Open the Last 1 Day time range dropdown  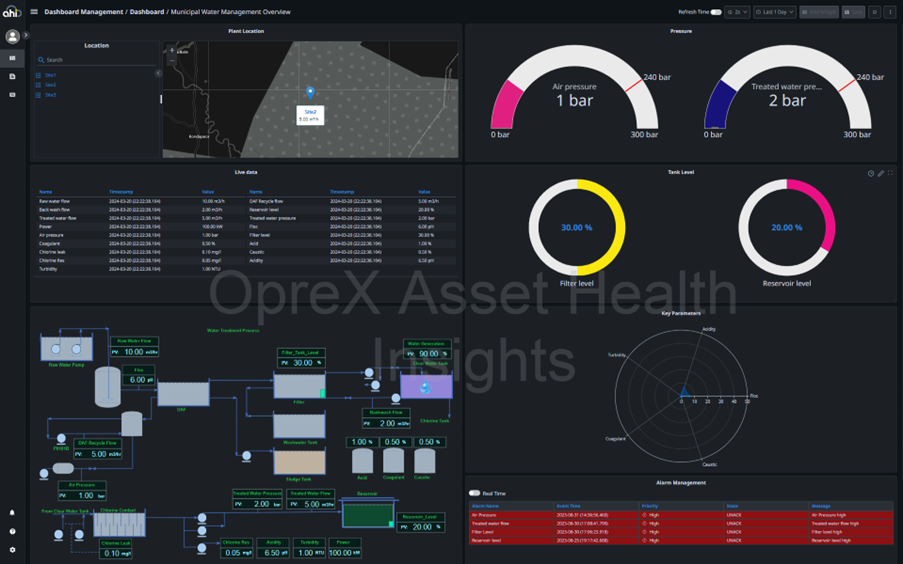(774, 12)
